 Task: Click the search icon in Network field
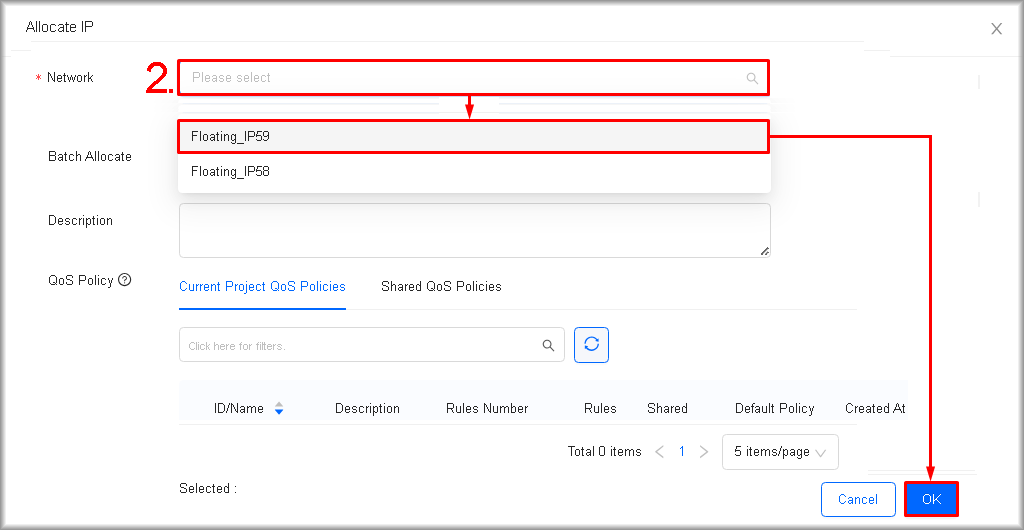[752, 78]
